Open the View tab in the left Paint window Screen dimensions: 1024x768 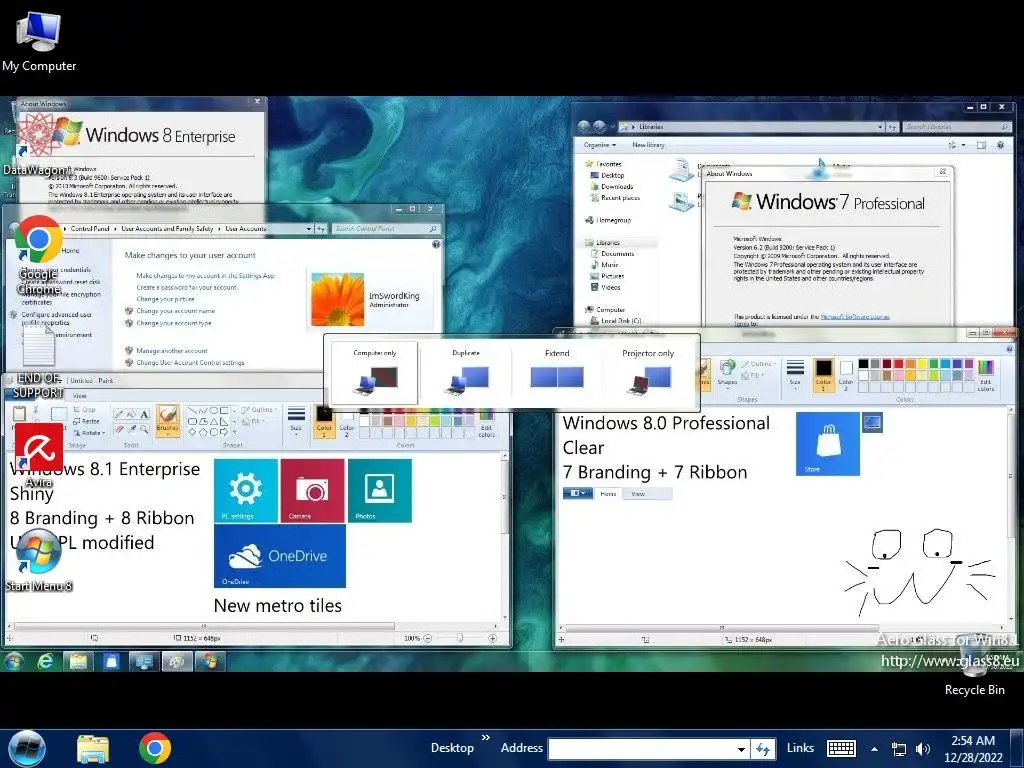(x=80, y=396)
